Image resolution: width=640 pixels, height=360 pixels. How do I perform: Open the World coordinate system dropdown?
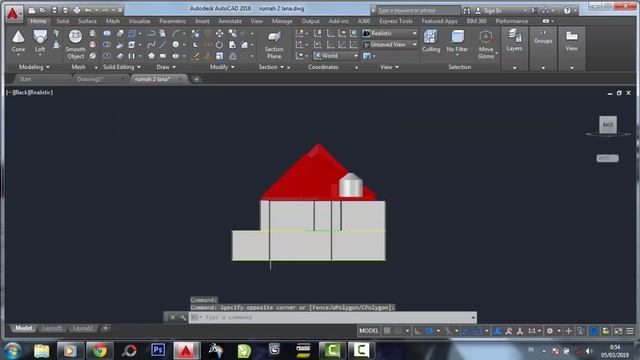[336, 56]
